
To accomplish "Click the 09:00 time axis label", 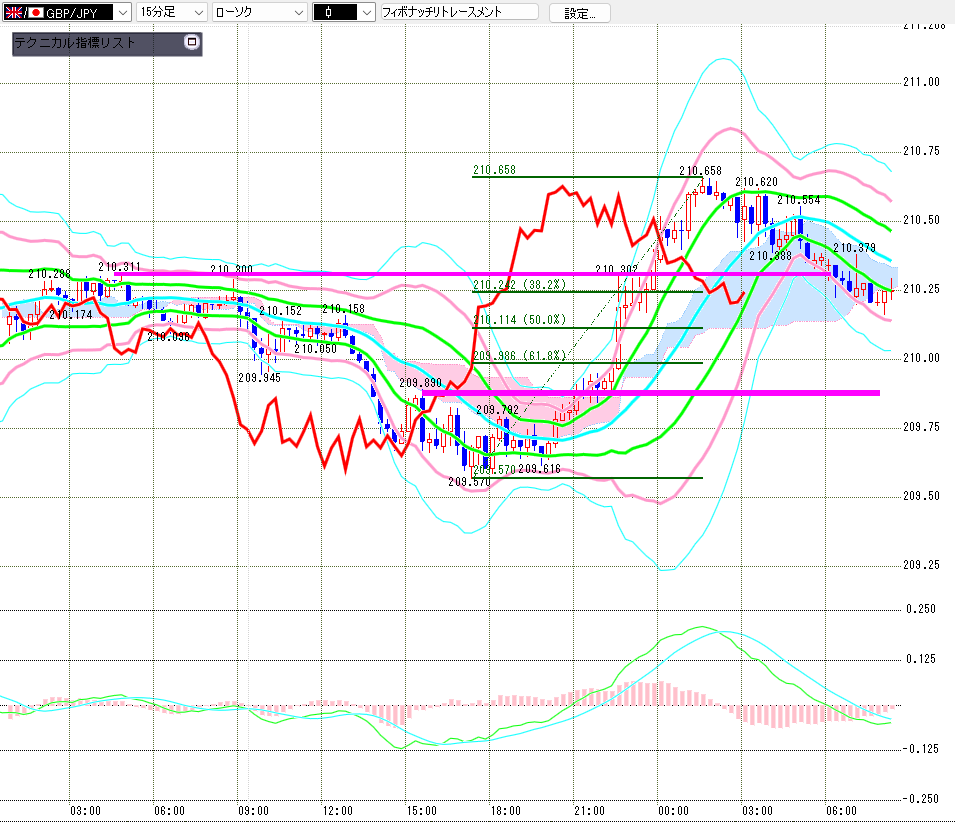I will coord(253,811).
